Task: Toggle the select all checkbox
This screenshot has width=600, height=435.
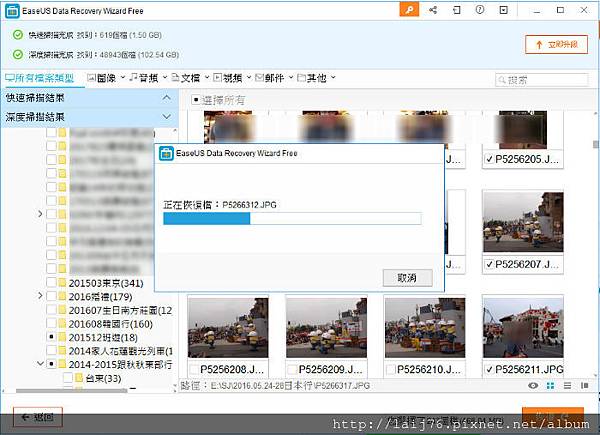Action: click(x=196, y=100)
